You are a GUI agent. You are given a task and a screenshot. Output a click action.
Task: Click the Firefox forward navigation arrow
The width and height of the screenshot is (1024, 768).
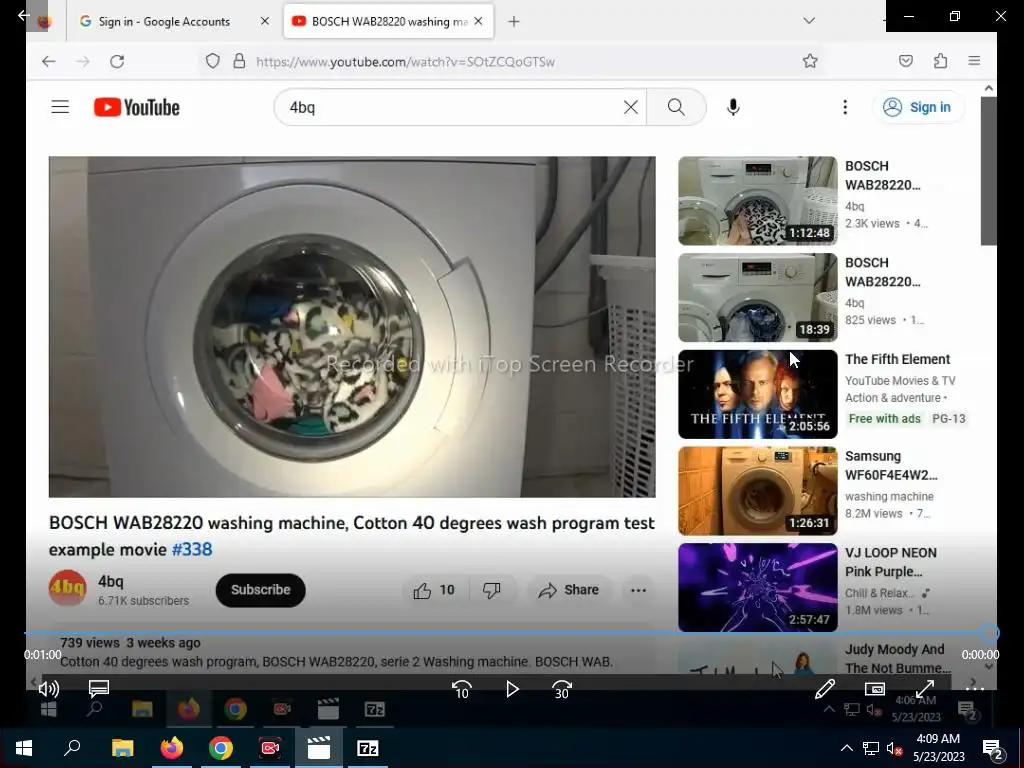83,61
